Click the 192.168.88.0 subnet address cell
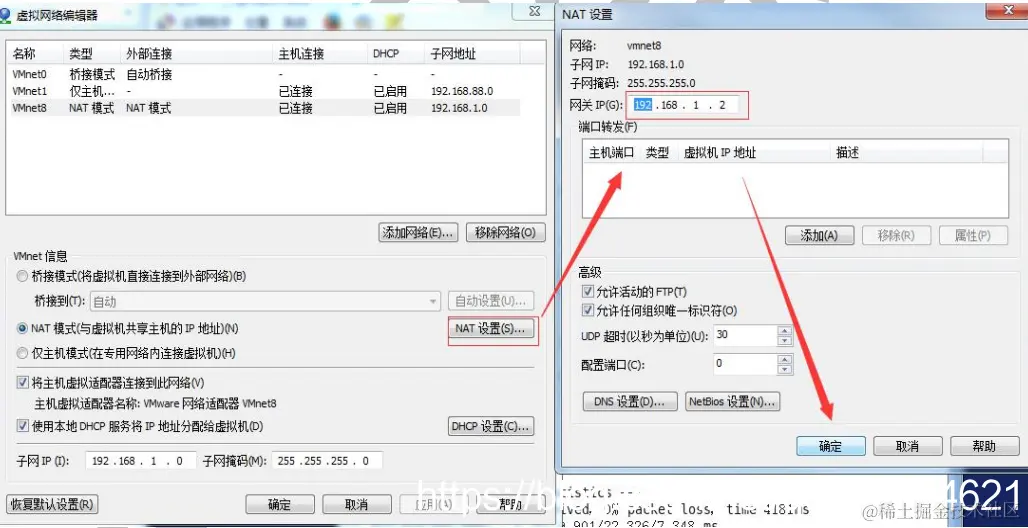The height and width of the screenshot is (528, 1028). [462, 91]
